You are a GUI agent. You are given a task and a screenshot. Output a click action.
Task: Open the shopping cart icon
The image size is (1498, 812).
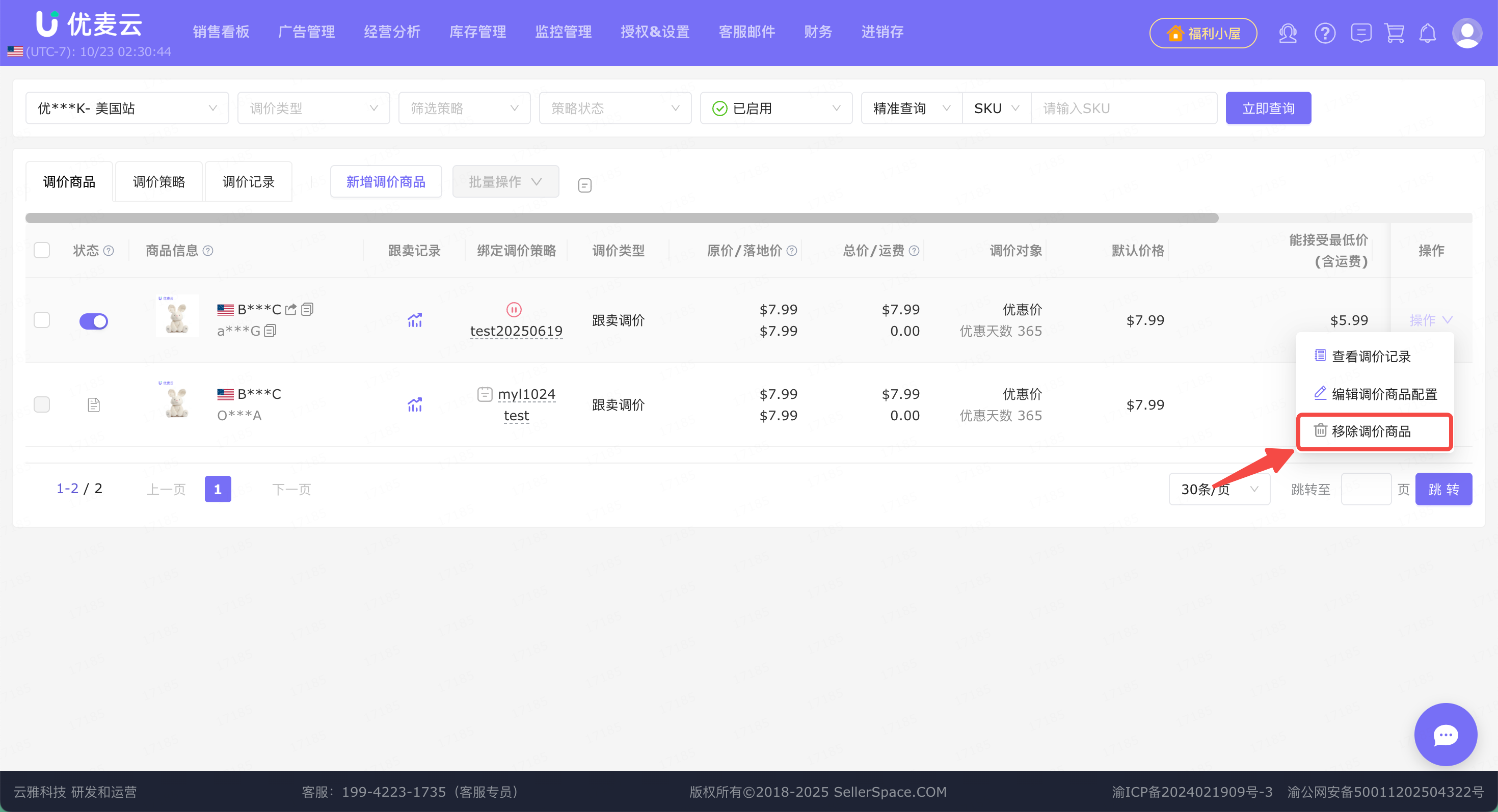click(1395, 33)
